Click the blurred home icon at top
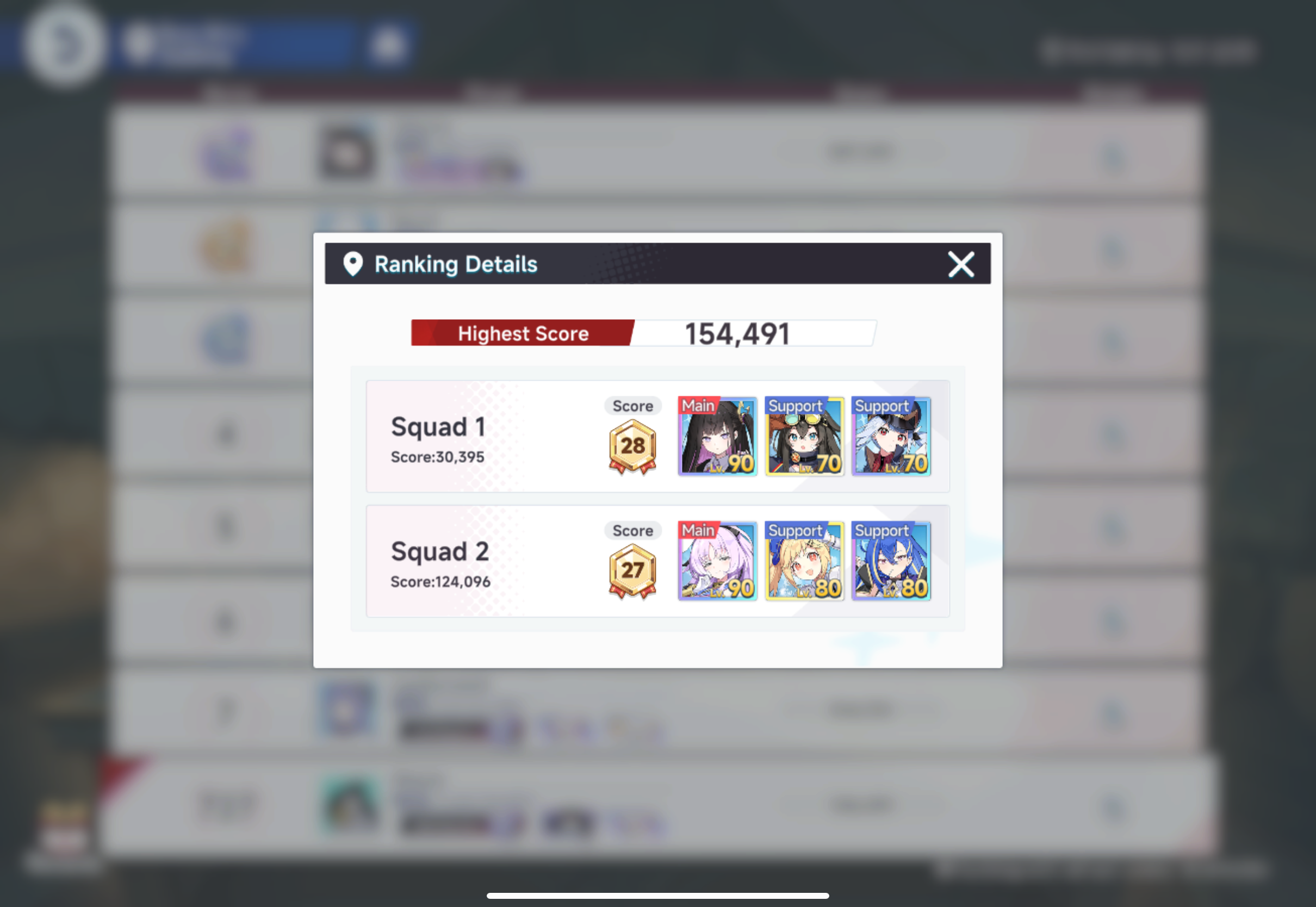The height and width of the screenshot is (907, 1316). coord(388,45)
